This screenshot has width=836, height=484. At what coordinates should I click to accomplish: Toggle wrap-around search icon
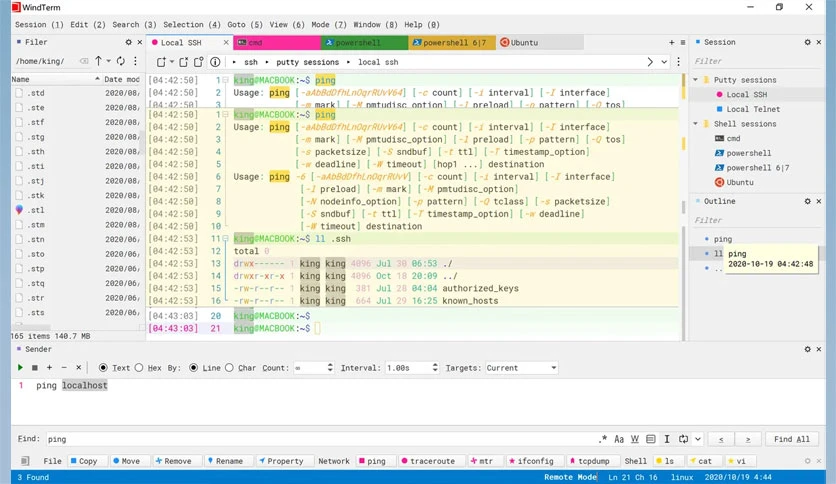(684, 439)
